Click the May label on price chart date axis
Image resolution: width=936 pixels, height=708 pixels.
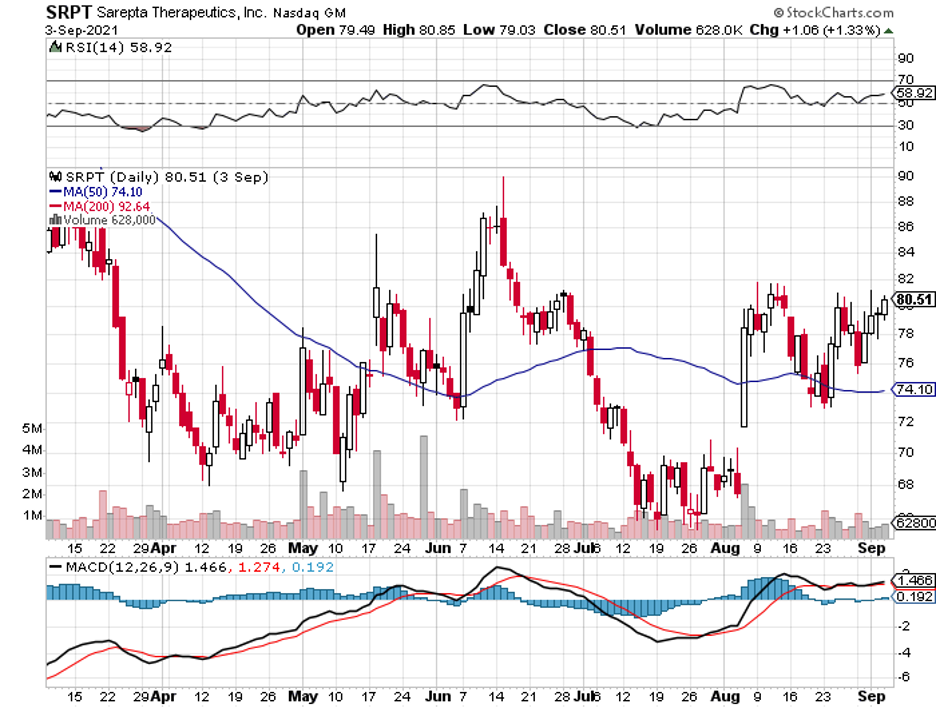click(x=303, y=548)
